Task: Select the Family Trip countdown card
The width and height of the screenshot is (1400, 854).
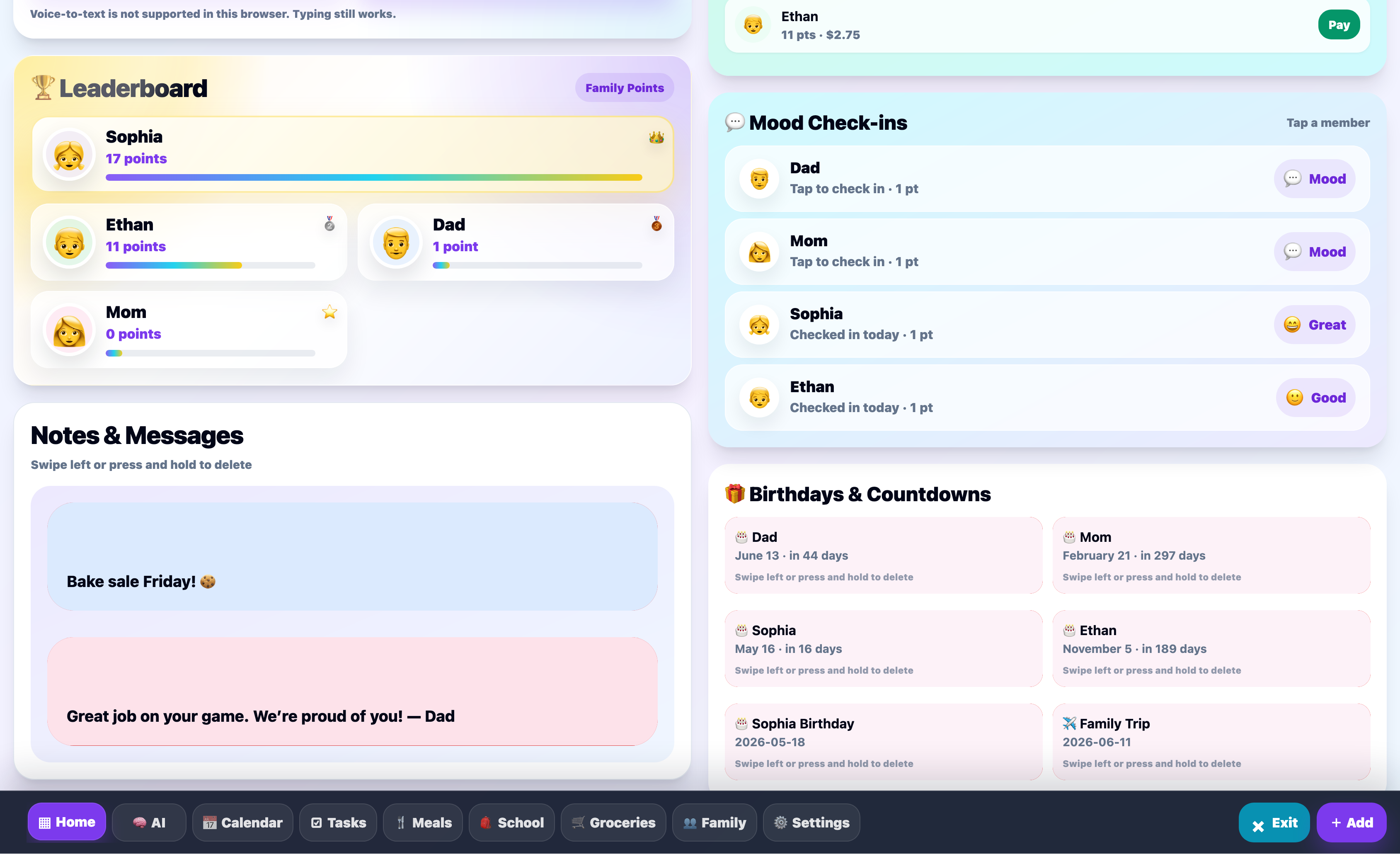Action: pyautogui.click(x=1211, y=742)
